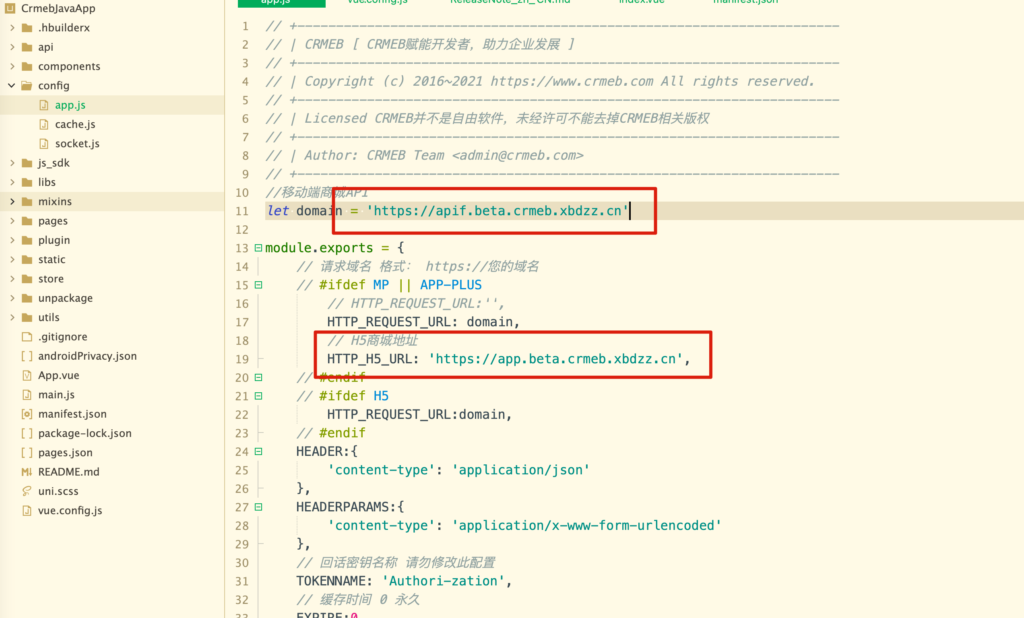Open package-lock.json from project tree
Image resolution: width=1024 pixels, height=618 pixels.
(x=85, y=433)
